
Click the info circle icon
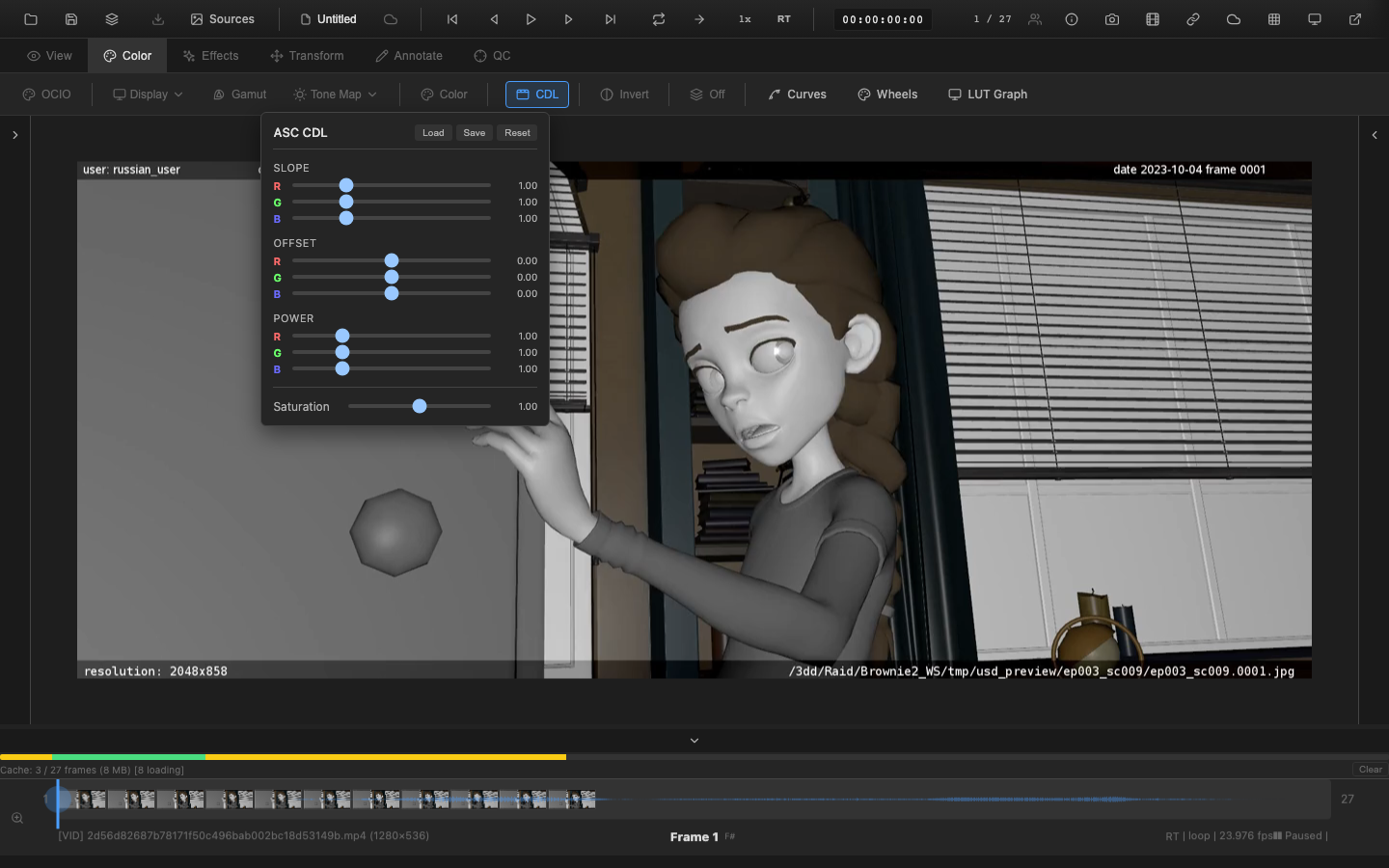point(1072,19)
